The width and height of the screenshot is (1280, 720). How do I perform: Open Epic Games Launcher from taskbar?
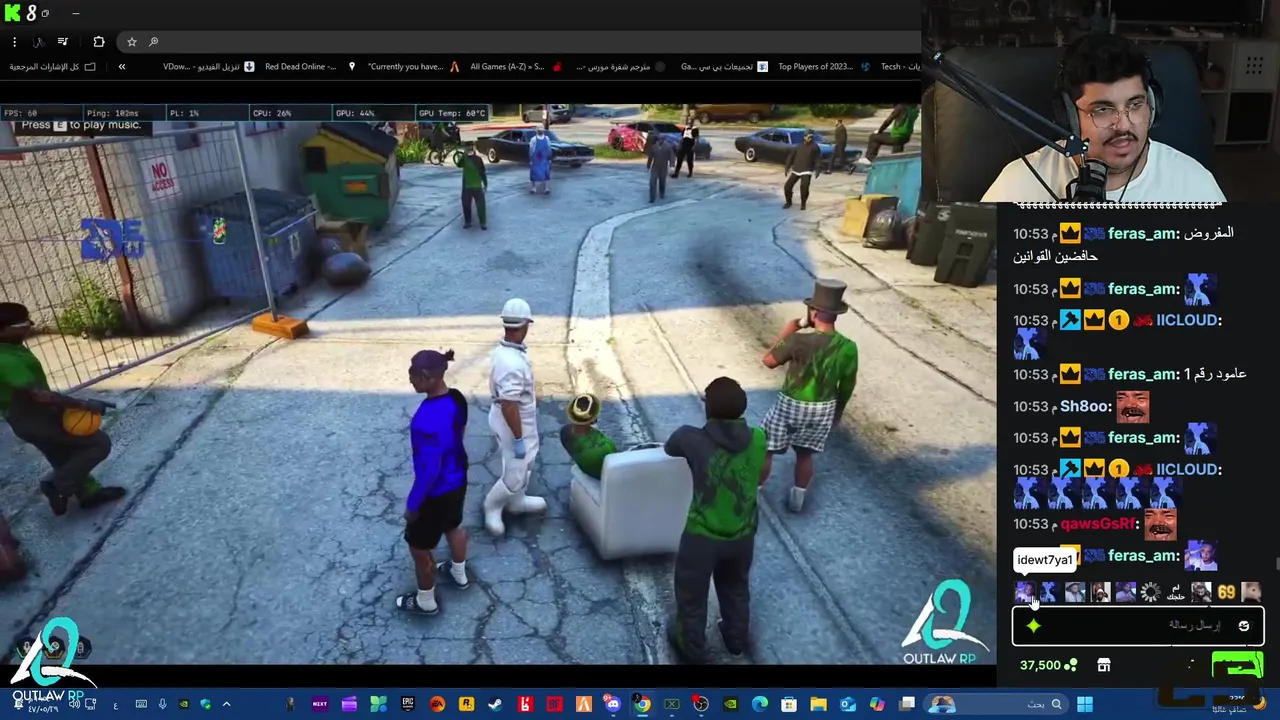[x=408, y=704]
